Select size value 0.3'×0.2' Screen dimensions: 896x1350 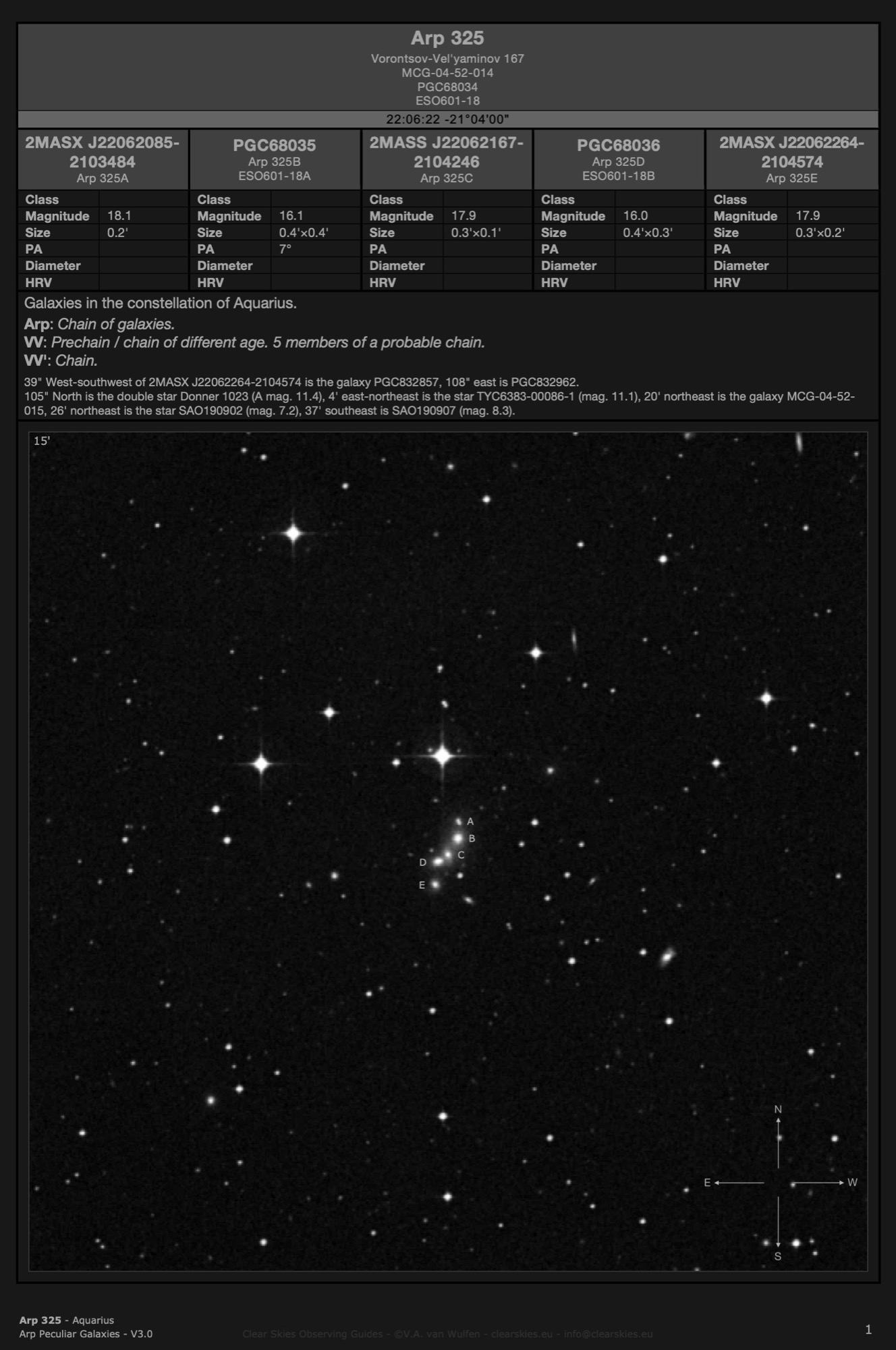click(x=820, y=233)
